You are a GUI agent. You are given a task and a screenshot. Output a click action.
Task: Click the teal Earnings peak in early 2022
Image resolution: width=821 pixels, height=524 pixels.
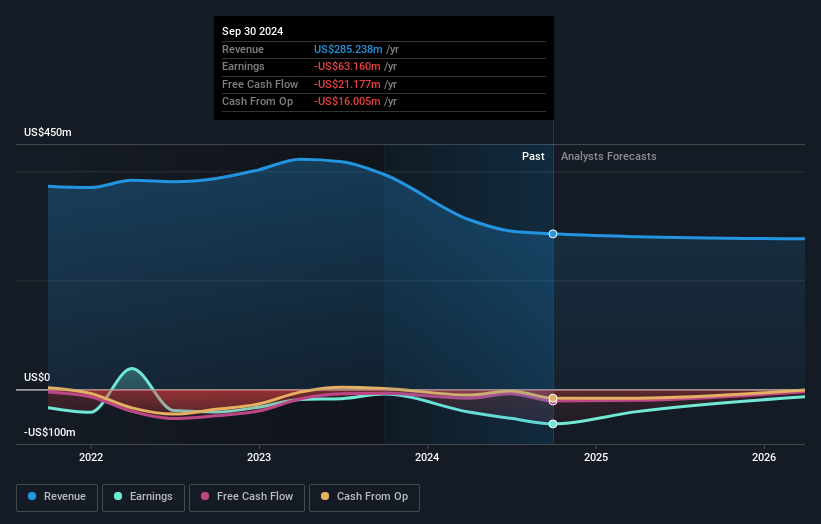pos(131,369)
